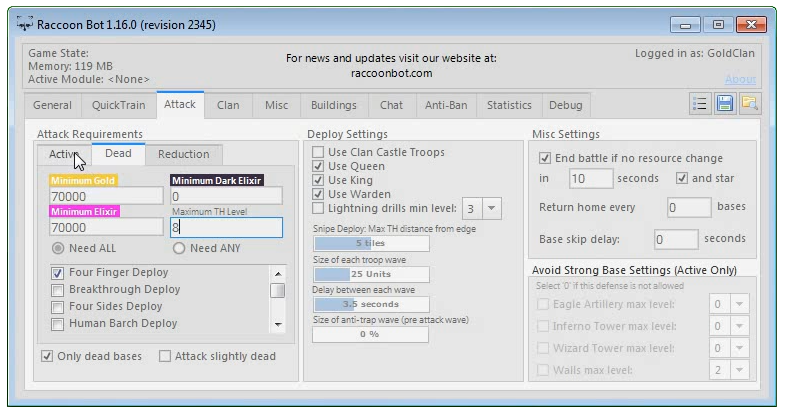Click the raccoonbot.com website text
The height and width of the screenshot is (419, 785).
click(391, 73)
